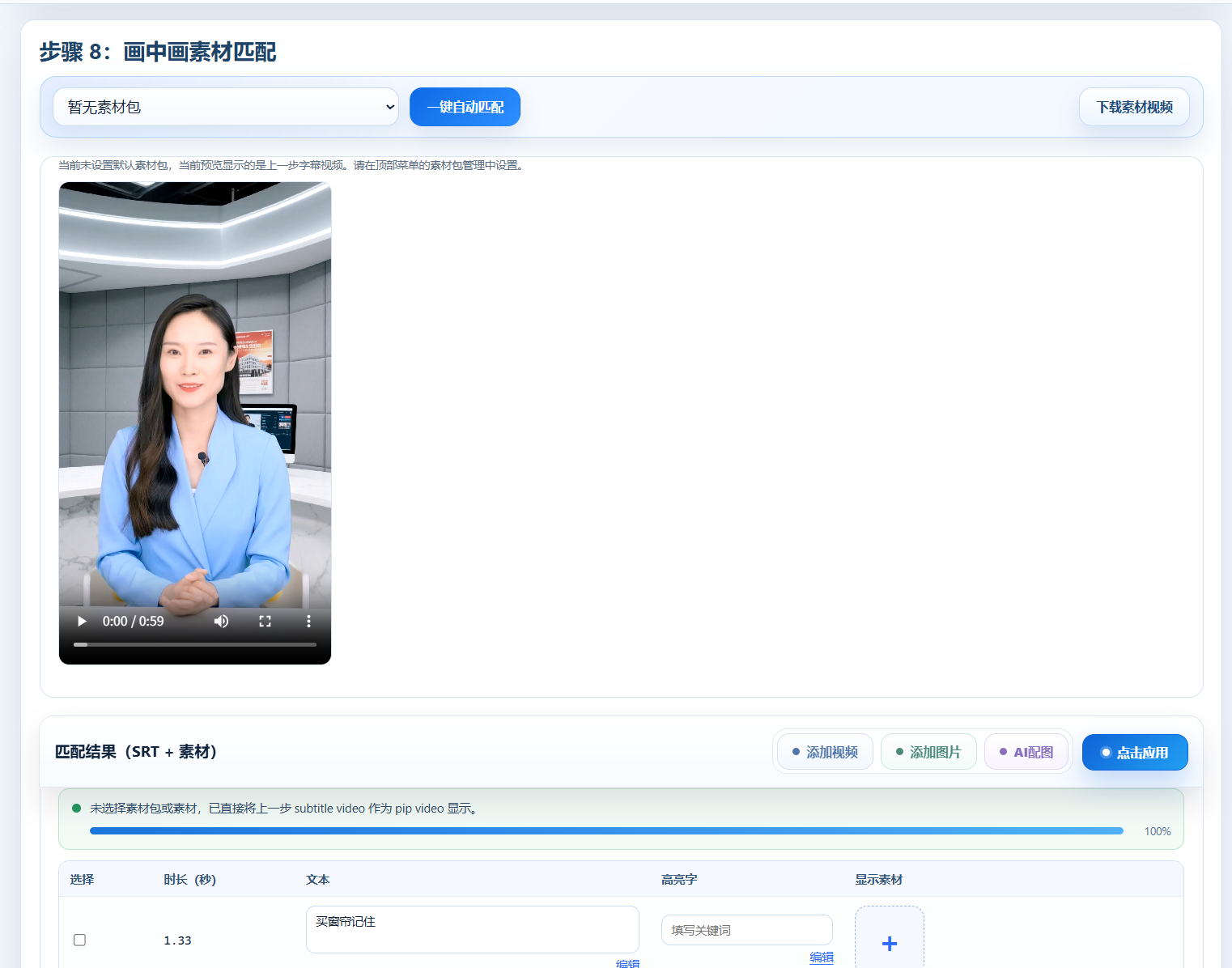Image resolution: width=1232 pixels, height=968 pixels.
Task: Click the 匹配结果 (SRT + 素材) heading
Action: tap(137, 752)
